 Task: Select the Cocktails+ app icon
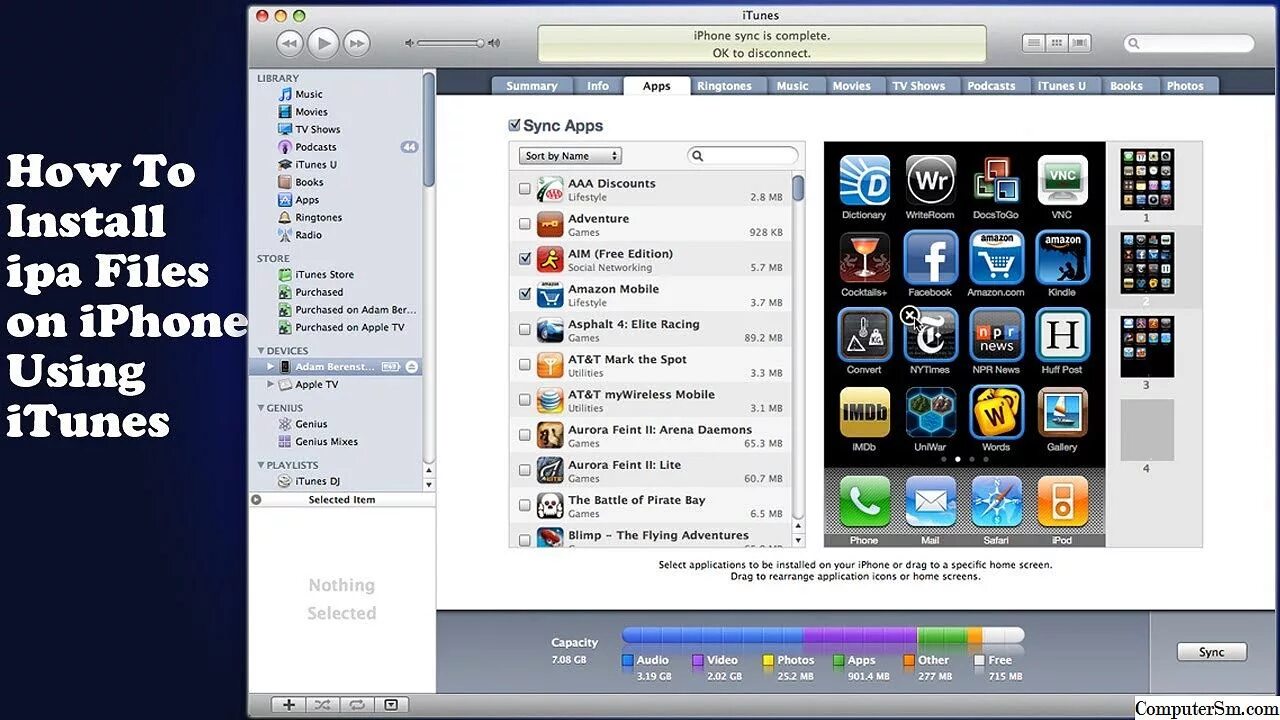[x=864, y=258]
